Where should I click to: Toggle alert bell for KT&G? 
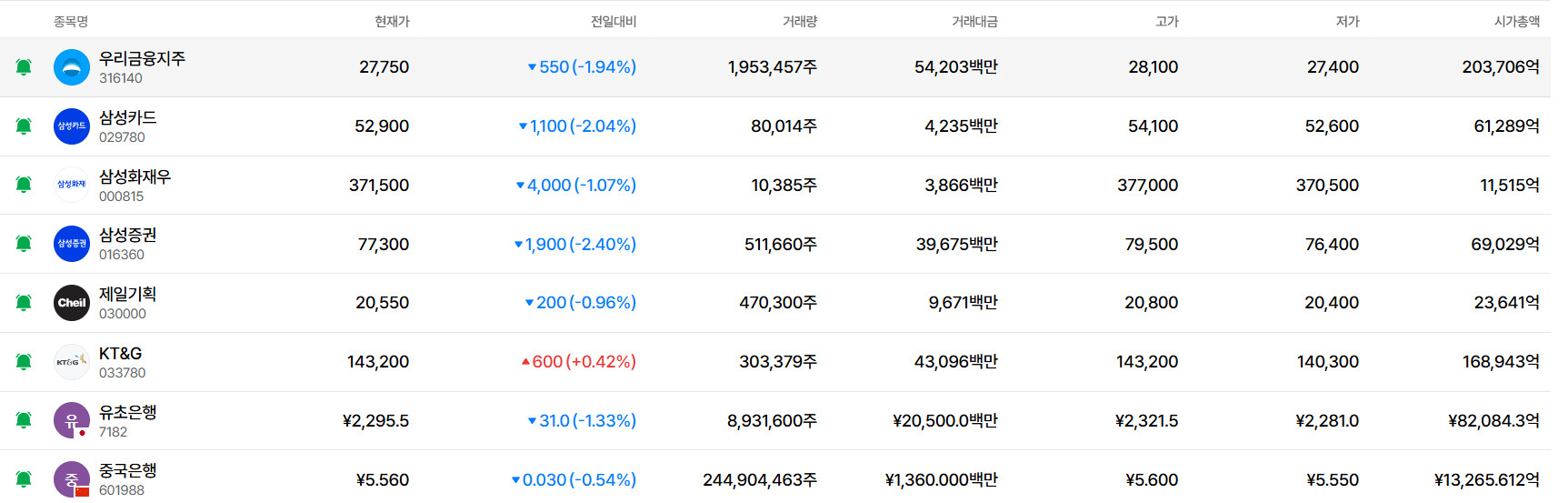pyautogui.click(x=24, y=362)
